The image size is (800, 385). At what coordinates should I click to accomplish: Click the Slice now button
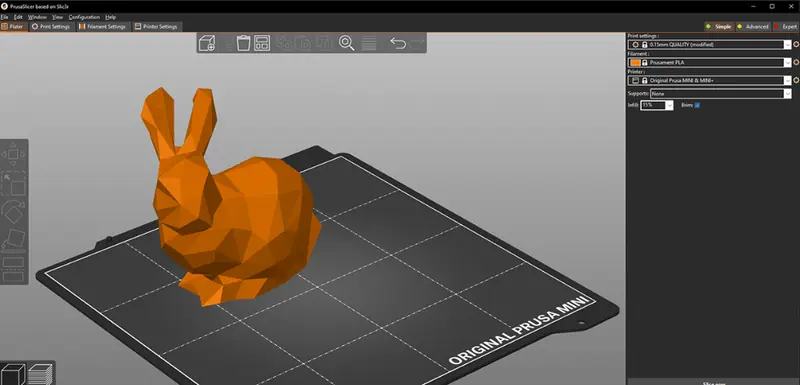coord(713,382)
